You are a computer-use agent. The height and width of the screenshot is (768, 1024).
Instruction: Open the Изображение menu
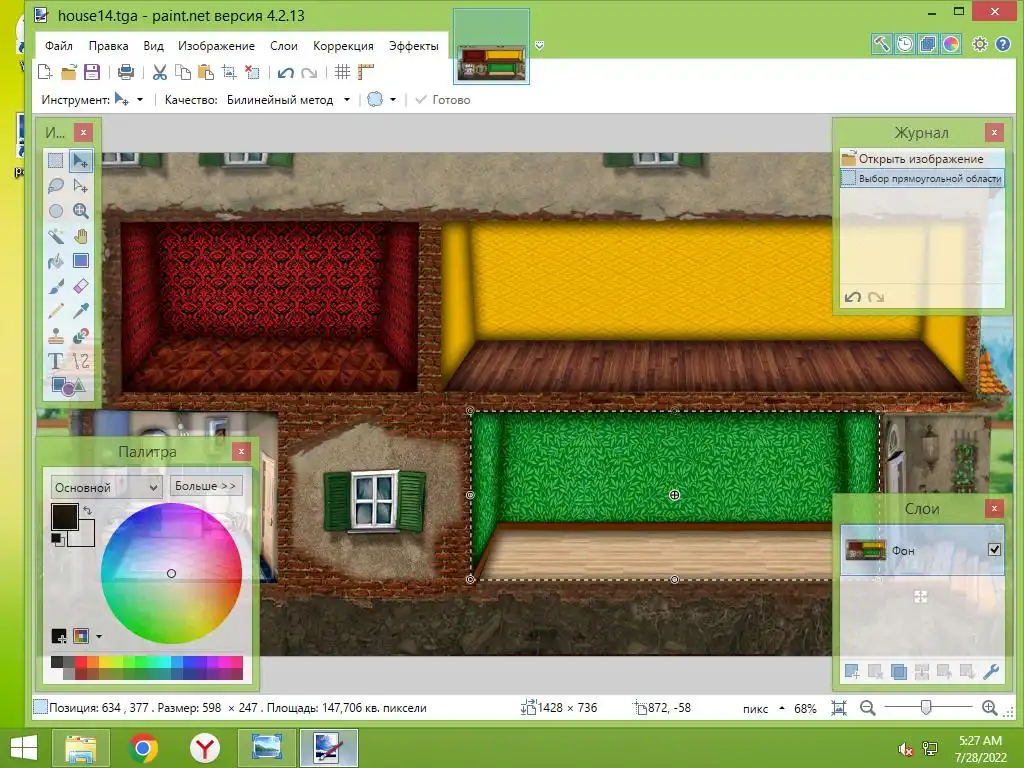[x=216, y=46]
